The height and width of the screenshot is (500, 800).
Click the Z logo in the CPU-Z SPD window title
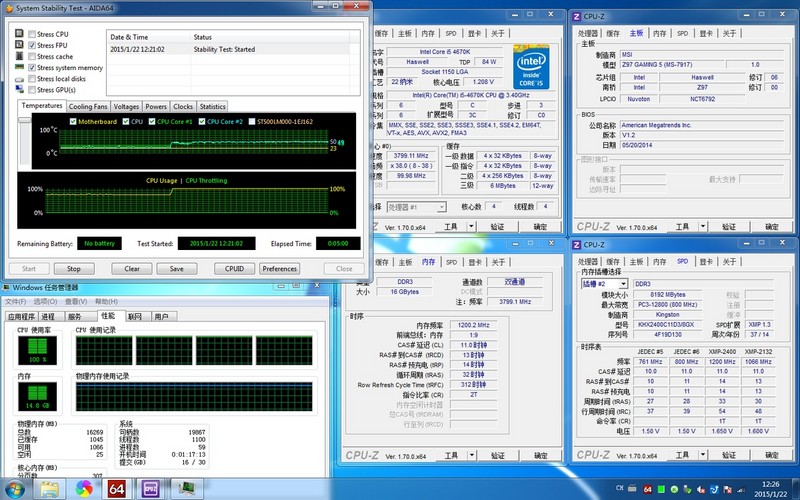tap(577, 245)
